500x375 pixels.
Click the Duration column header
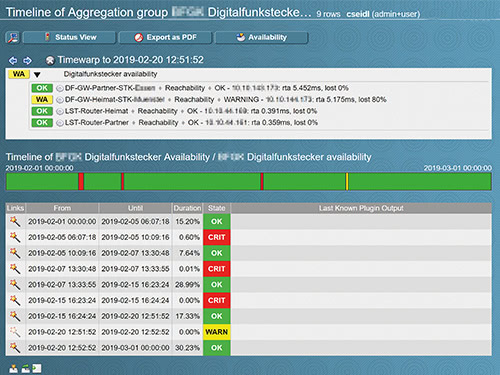click(x=187, y=208)
